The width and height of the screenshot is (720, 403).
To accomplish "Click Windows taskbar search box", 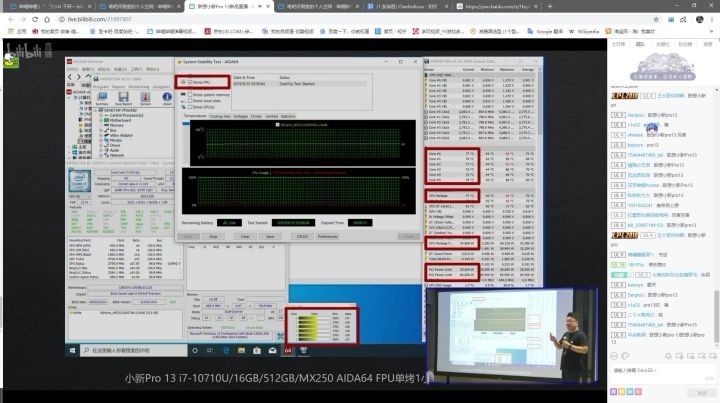I will 134,350.
